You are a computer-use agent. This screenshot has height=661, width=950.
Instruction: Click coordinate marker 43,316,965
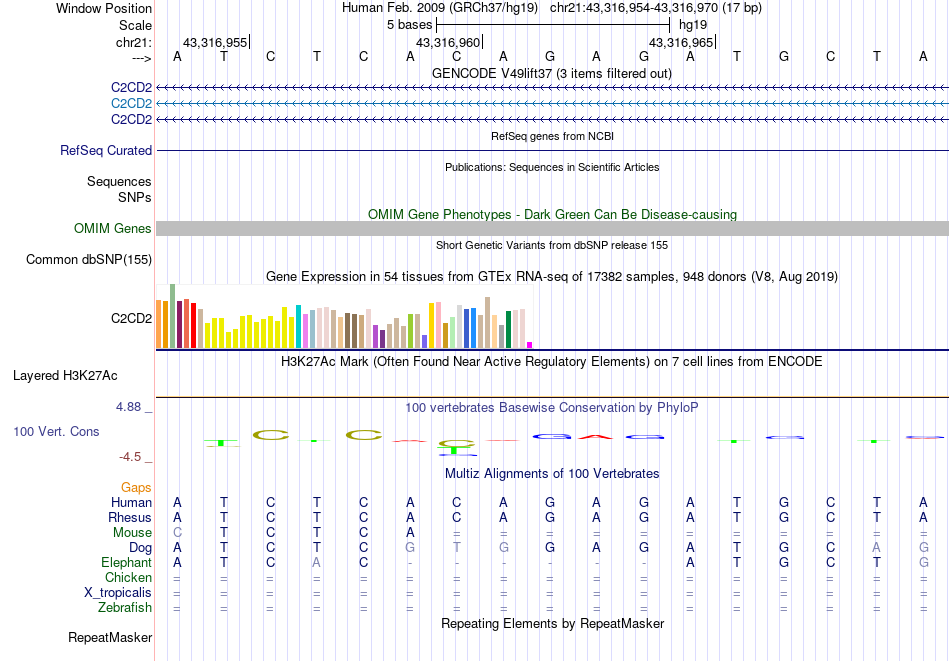[681, 42]
